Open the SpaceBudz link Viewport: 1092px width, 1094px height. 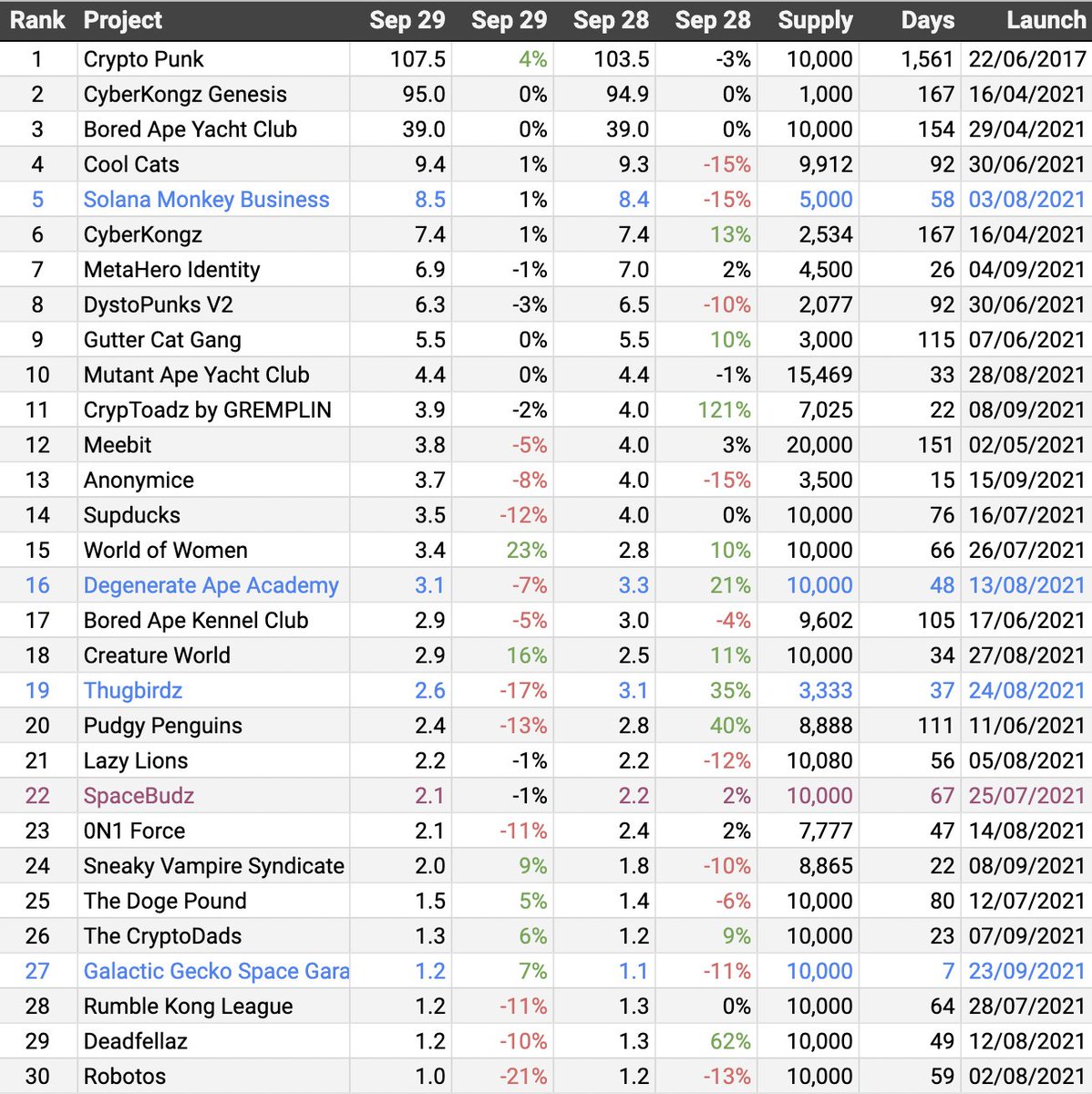click(x=139, y=796)
